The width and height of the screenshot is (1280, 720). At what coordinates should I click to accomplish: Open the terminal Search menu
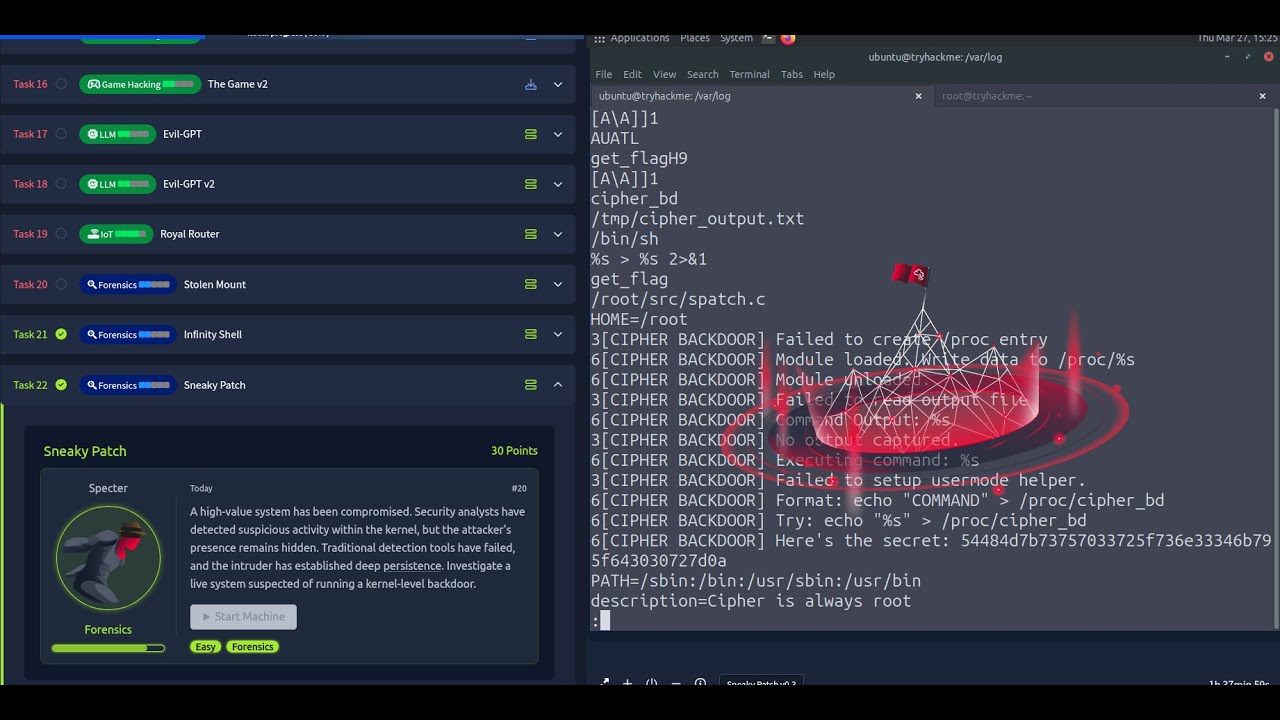pyautogui.click(x=702, y=74)
